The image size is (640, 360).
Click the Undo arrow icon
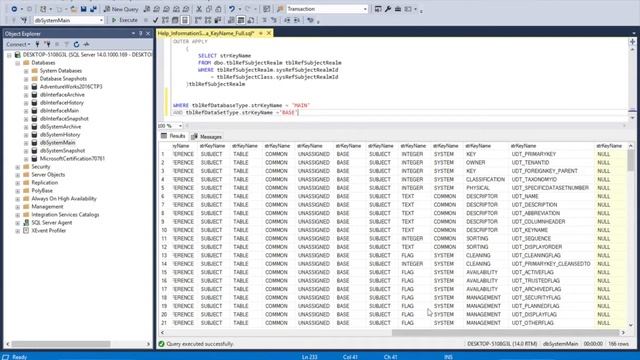tap(231, 9)
